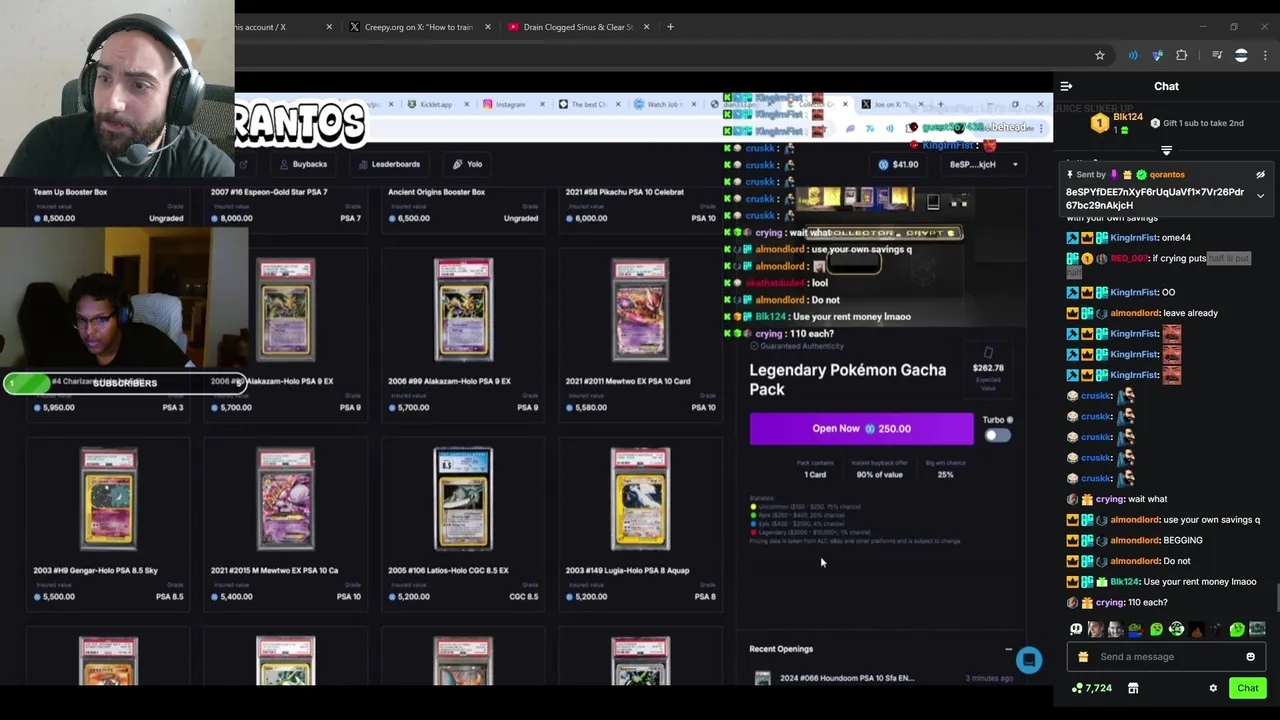Image resolution: width=1280 pixels, height=720 pixels.
Task: Close the Creepy.org on X tab
Action: point(488,27)
